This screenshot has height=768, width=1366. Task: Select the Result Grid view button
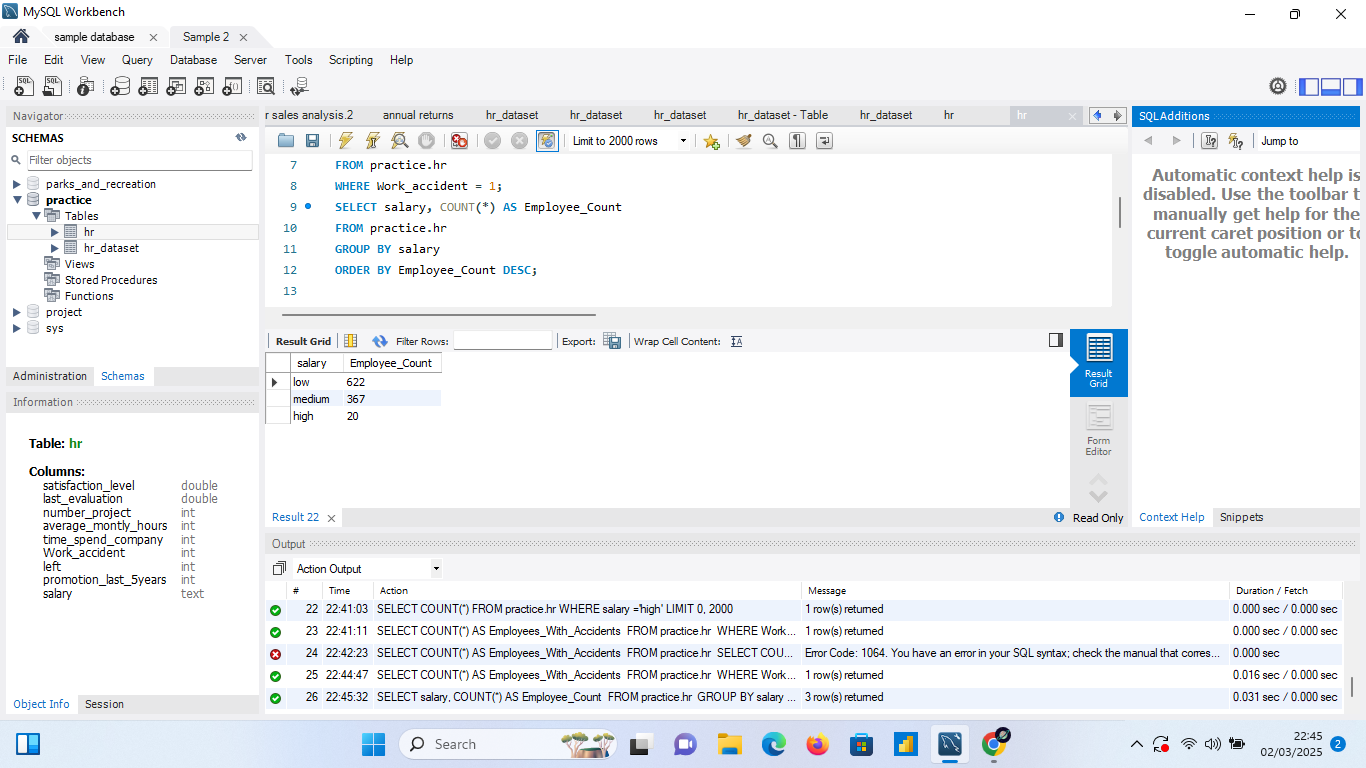1098,363
